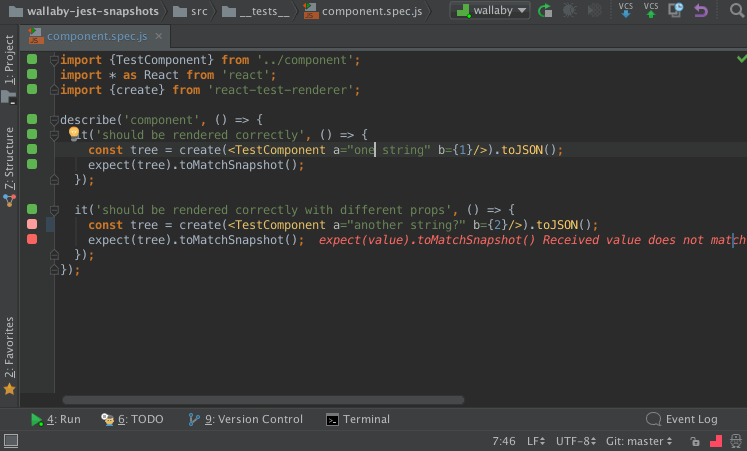Open the 7: Structure tool window
The width and height of the screenshot is (747, 451).
coord(9,159)
